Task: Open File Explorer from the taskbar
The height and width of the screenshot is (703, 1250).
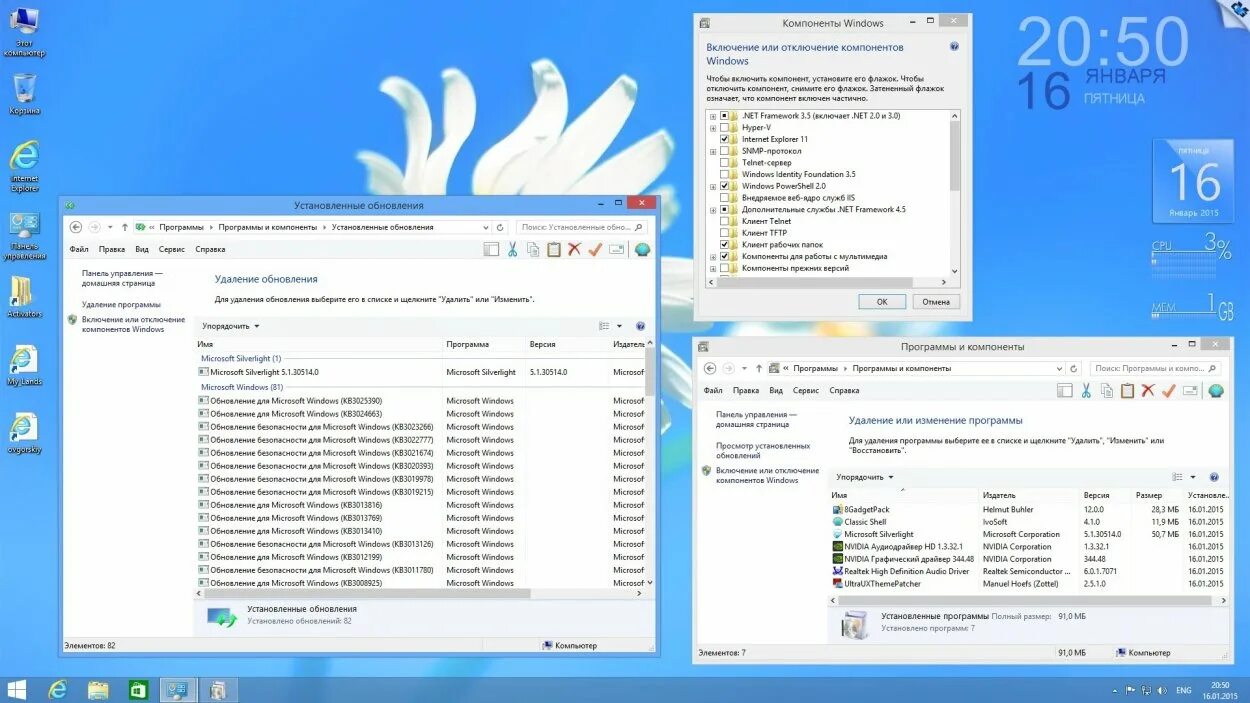Action: click(98, 689)
